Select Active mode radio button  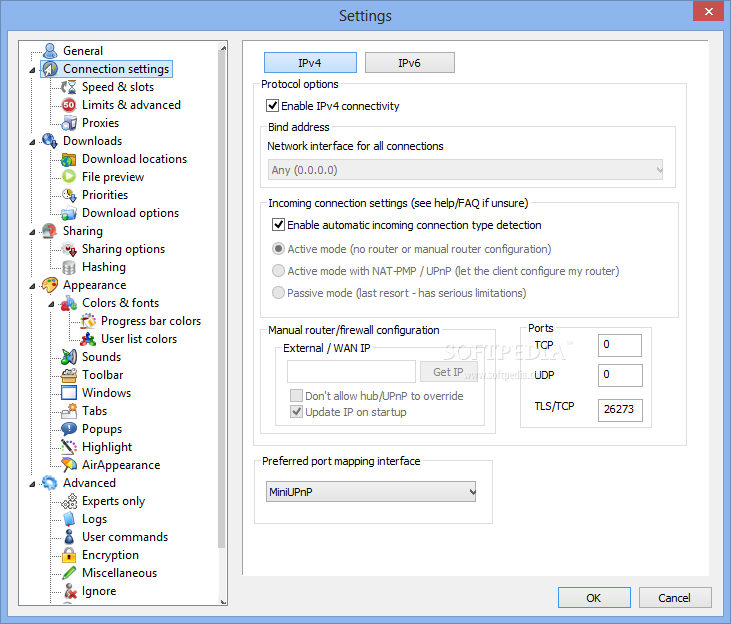[x=278, y=249]
